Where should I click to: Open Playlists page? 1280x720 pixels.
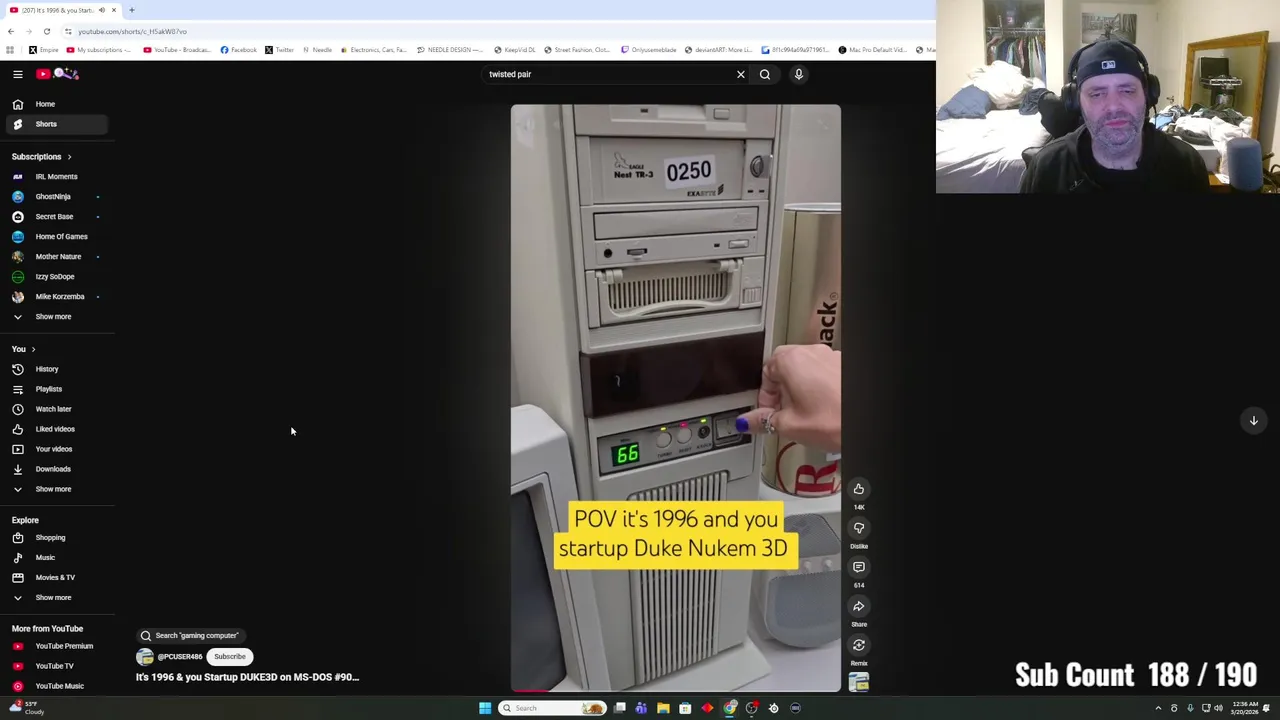click(57, 389)
